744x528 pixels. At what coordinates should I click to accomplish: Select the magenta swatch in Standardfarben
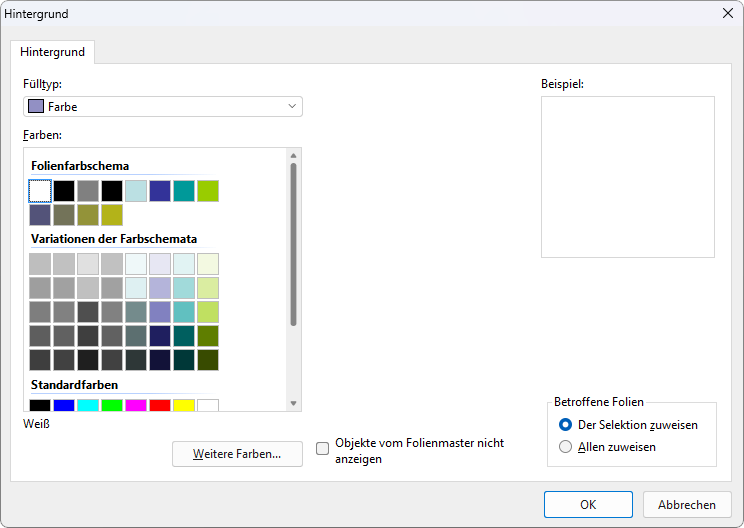coord(136,405)
